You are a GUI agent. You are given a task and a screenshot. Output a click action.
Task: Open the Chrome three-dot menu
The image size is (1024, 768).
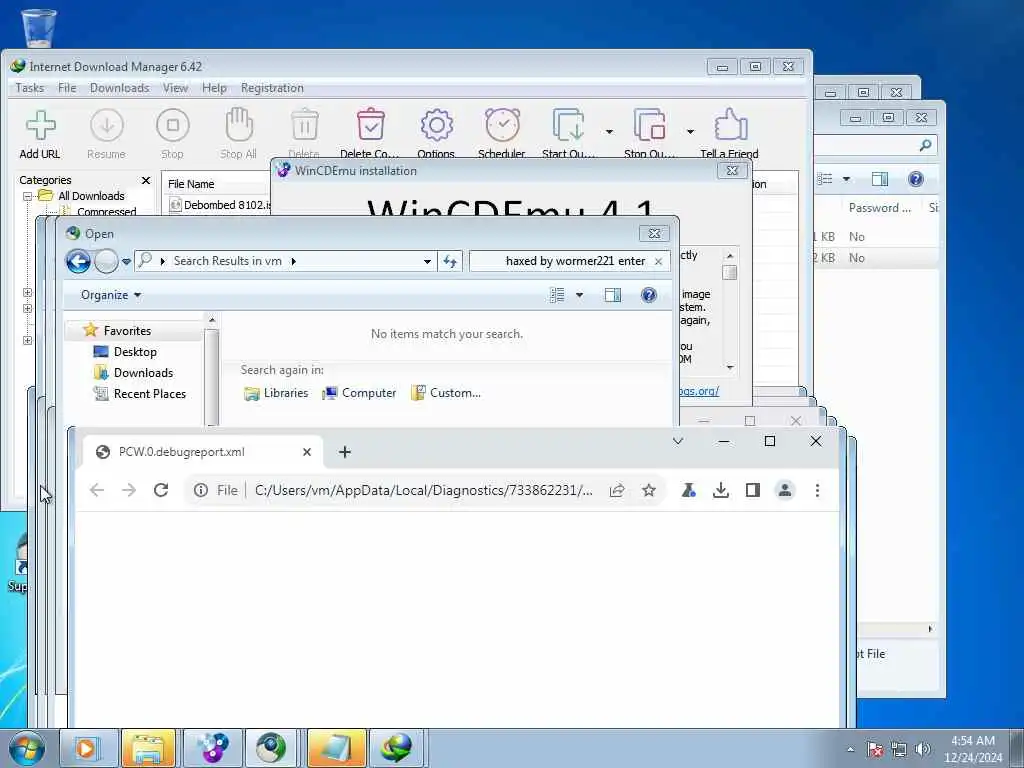click(817, 490)
